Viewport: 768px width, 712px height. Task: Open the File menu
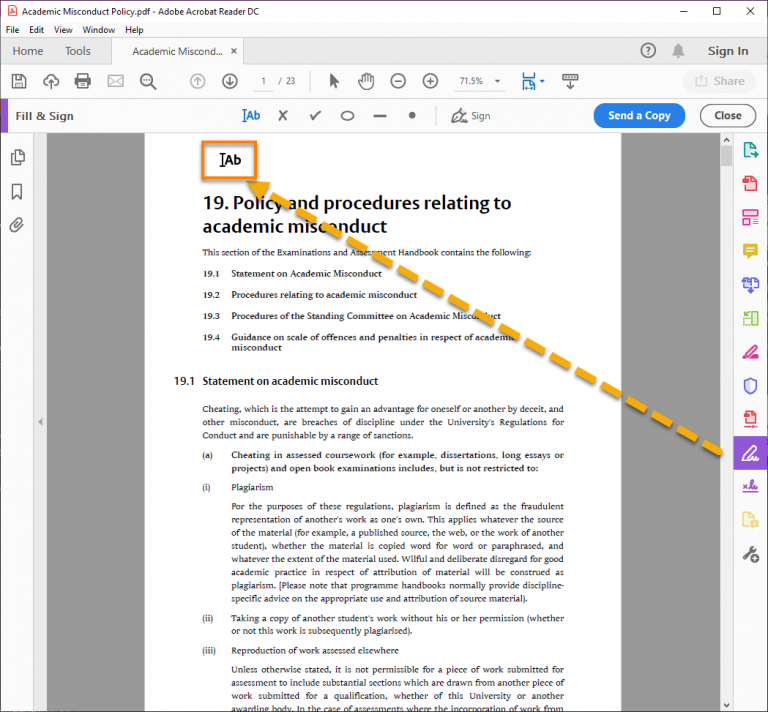coord(12,30)
